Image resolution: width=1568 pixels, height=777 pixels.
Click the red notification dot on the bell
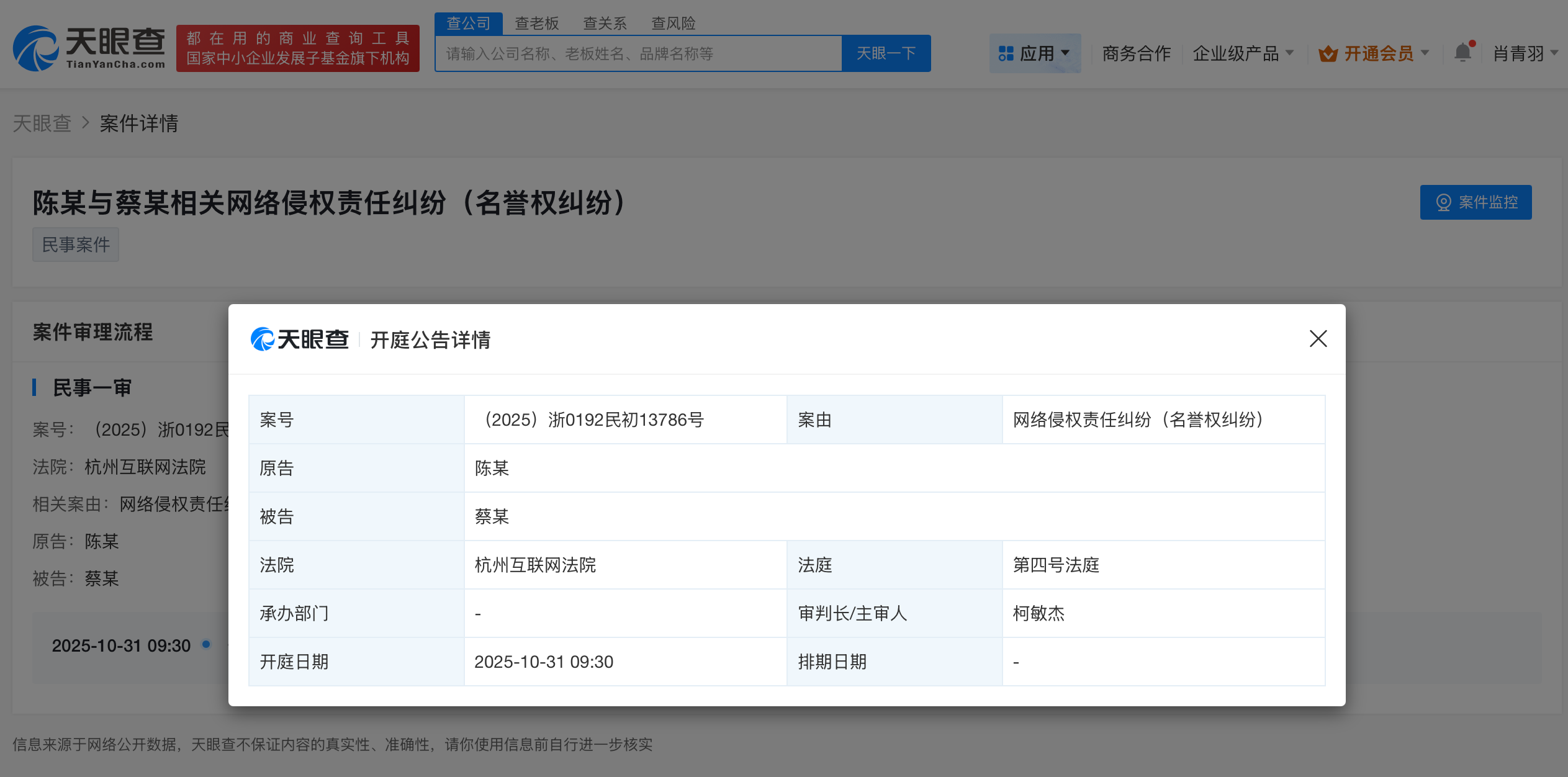click(1472, 43)
